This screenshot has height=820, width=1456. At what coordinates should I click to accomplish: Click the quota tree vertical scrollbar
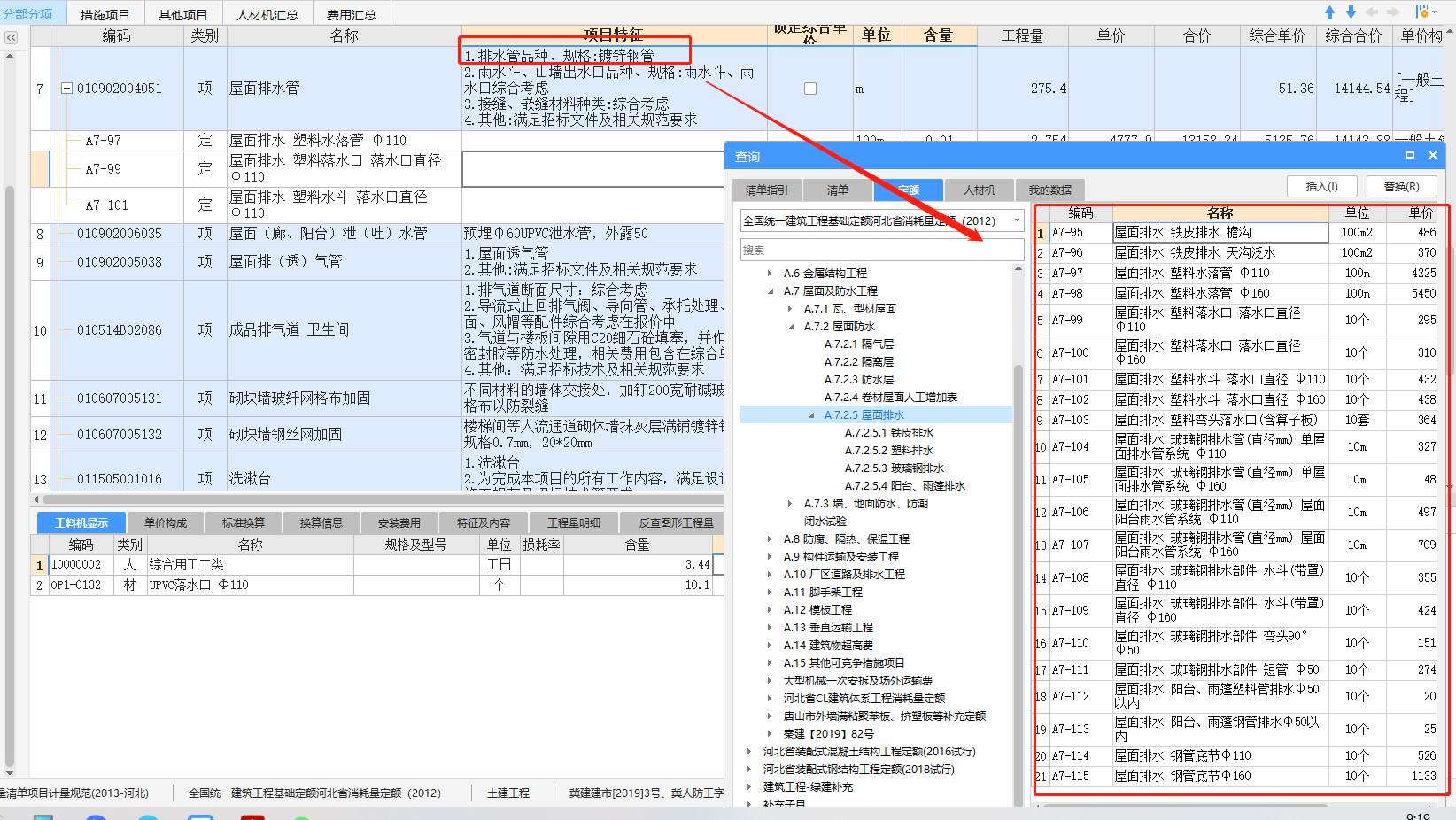pyautogui.click(x=1018, y=584)
